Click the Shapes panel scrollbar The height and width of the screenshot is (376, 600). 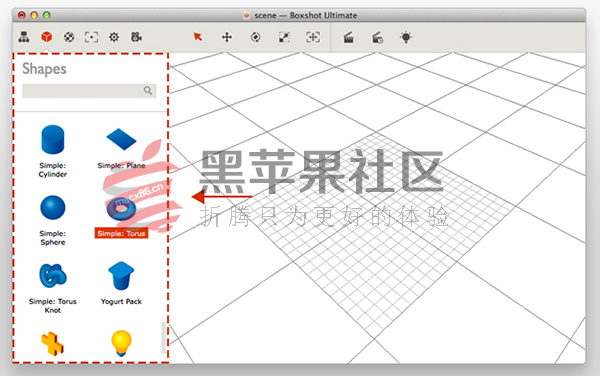(x=163, y=338)
